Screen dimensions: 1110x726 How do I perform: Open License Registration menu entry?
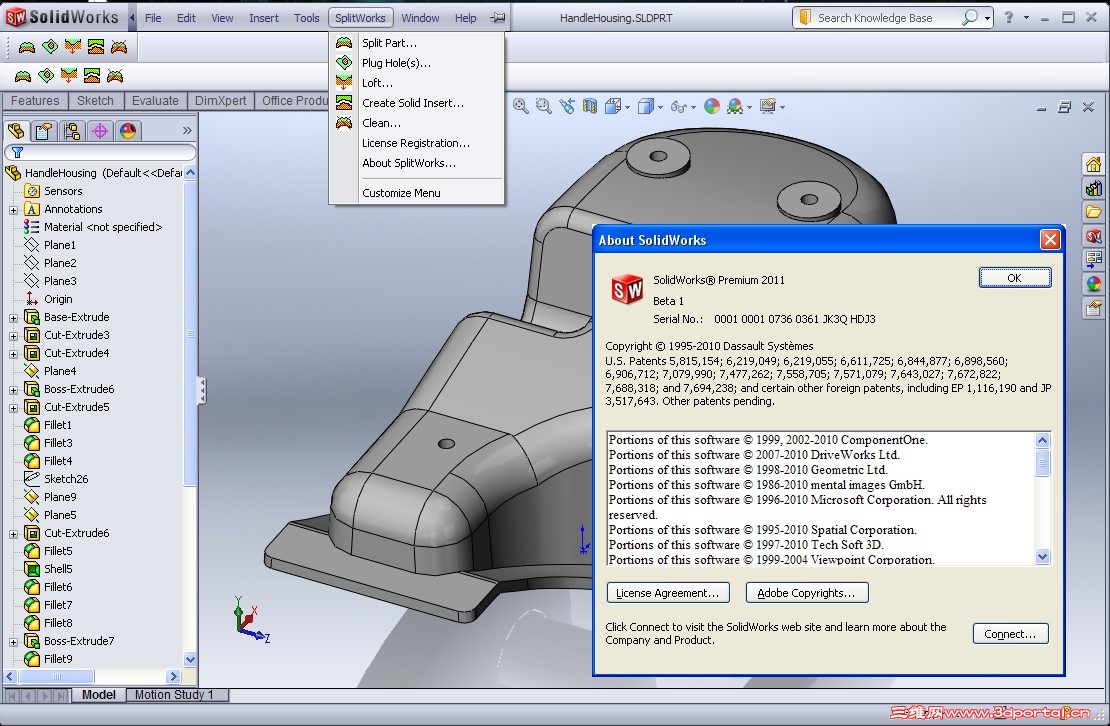(x=416, y=143)
